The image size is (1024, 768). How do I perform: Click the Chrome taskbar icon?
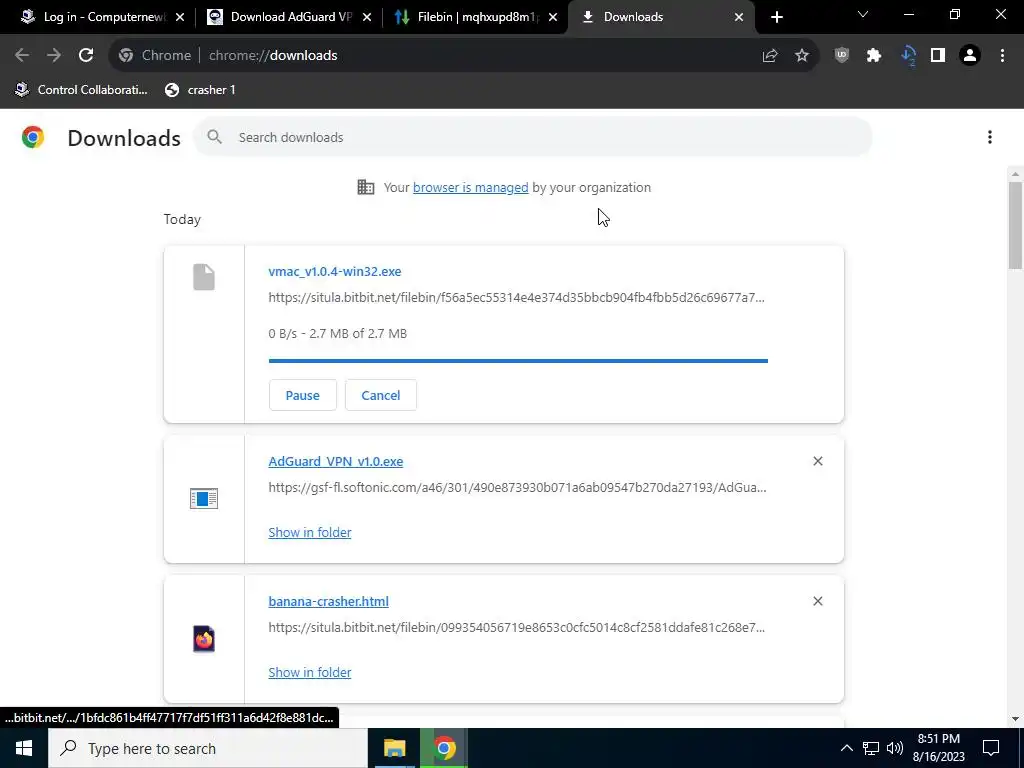pos(444,748)
